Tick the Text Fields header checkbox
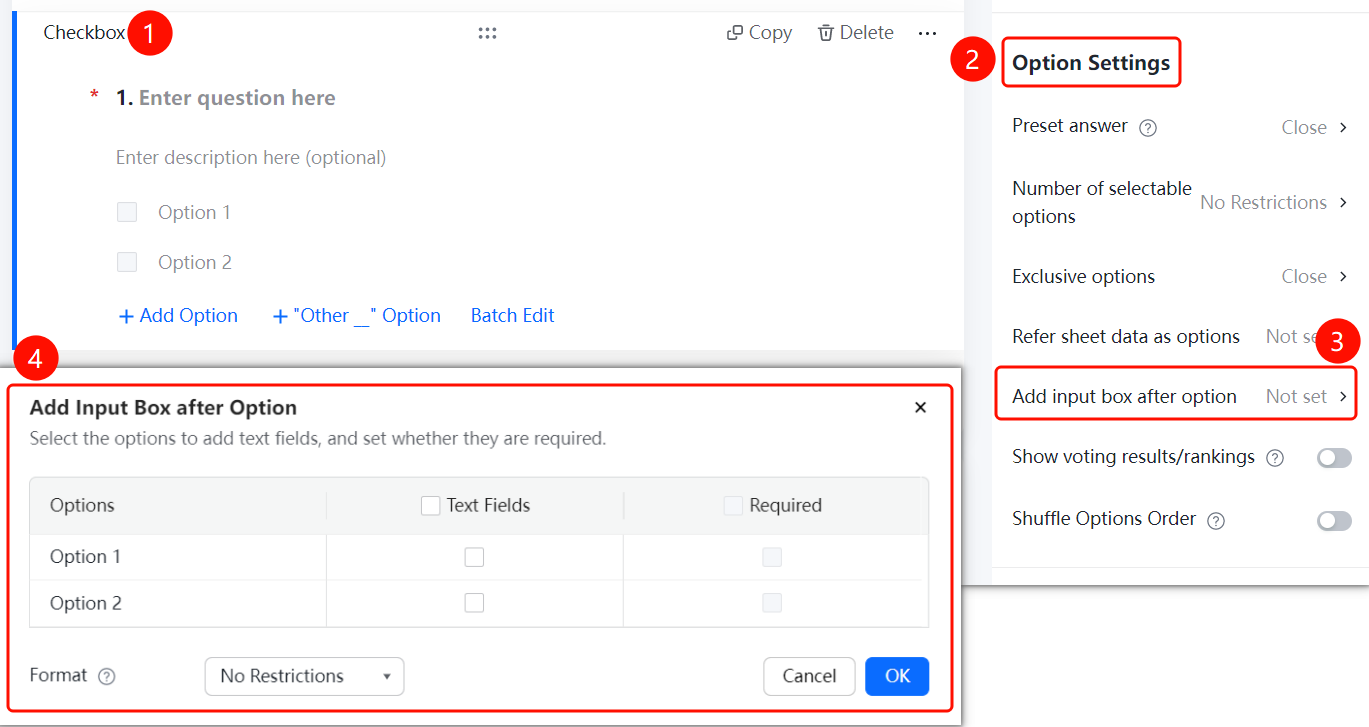The width and height of the screenshot is (1369, 727). point(431,506)
